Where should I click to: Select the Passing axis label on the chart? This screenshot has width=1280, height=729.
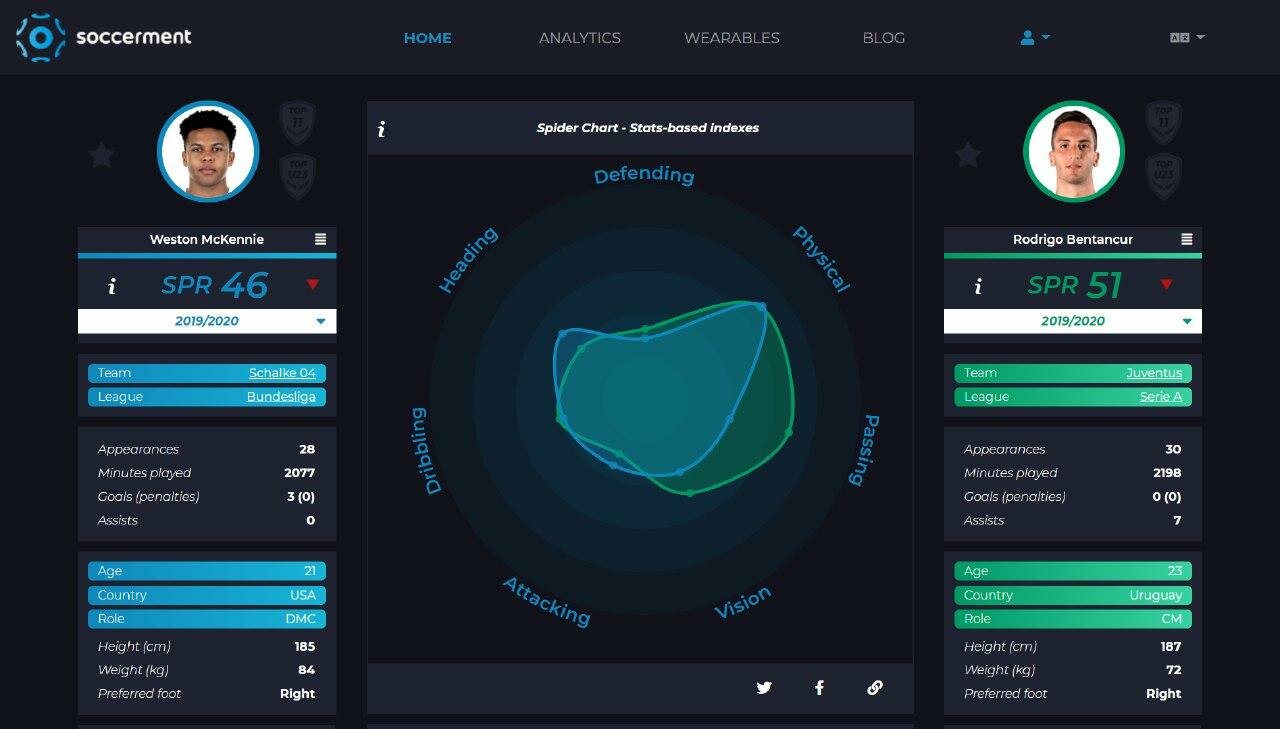pos(864,450)
